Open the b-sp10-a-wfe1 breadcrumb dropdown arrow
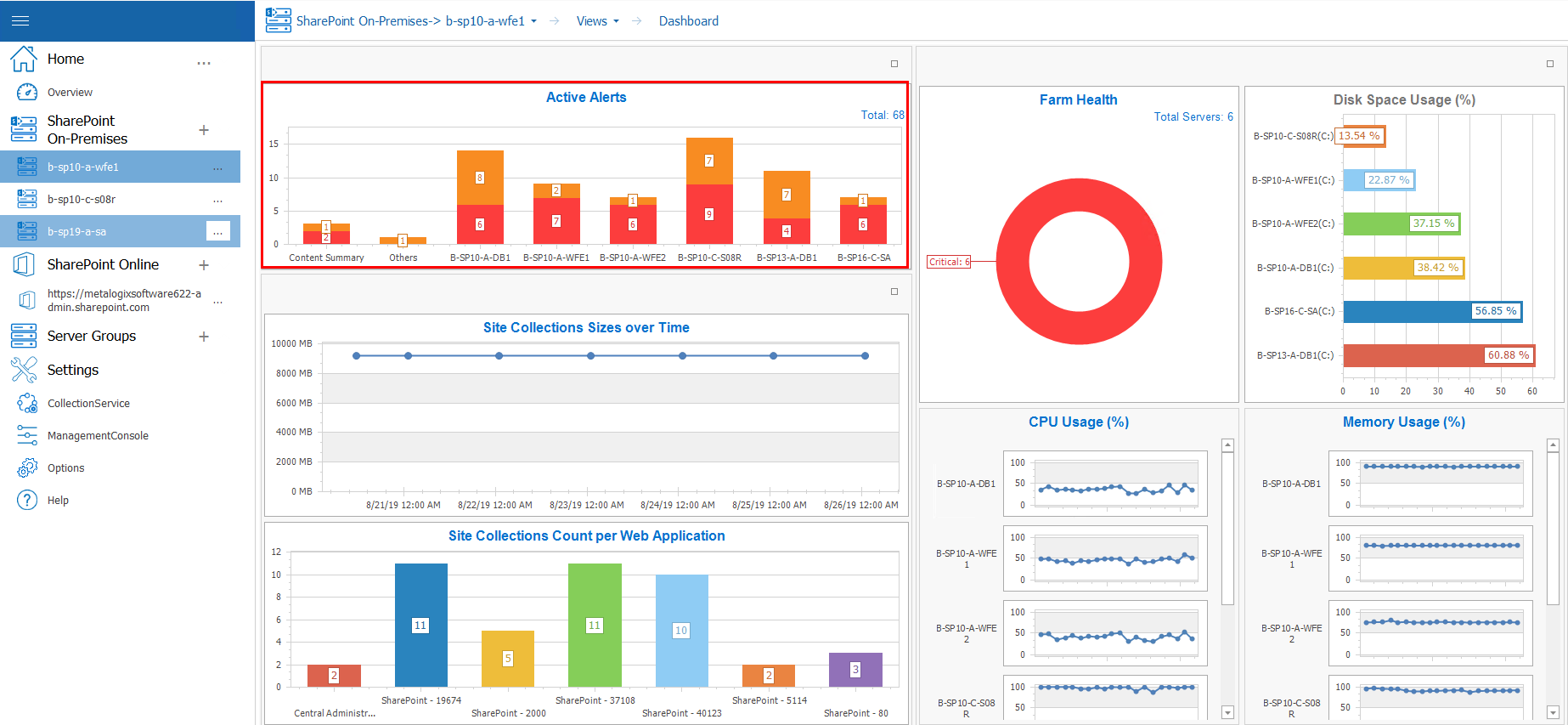The image size is (1568, 725). [534, 21]
